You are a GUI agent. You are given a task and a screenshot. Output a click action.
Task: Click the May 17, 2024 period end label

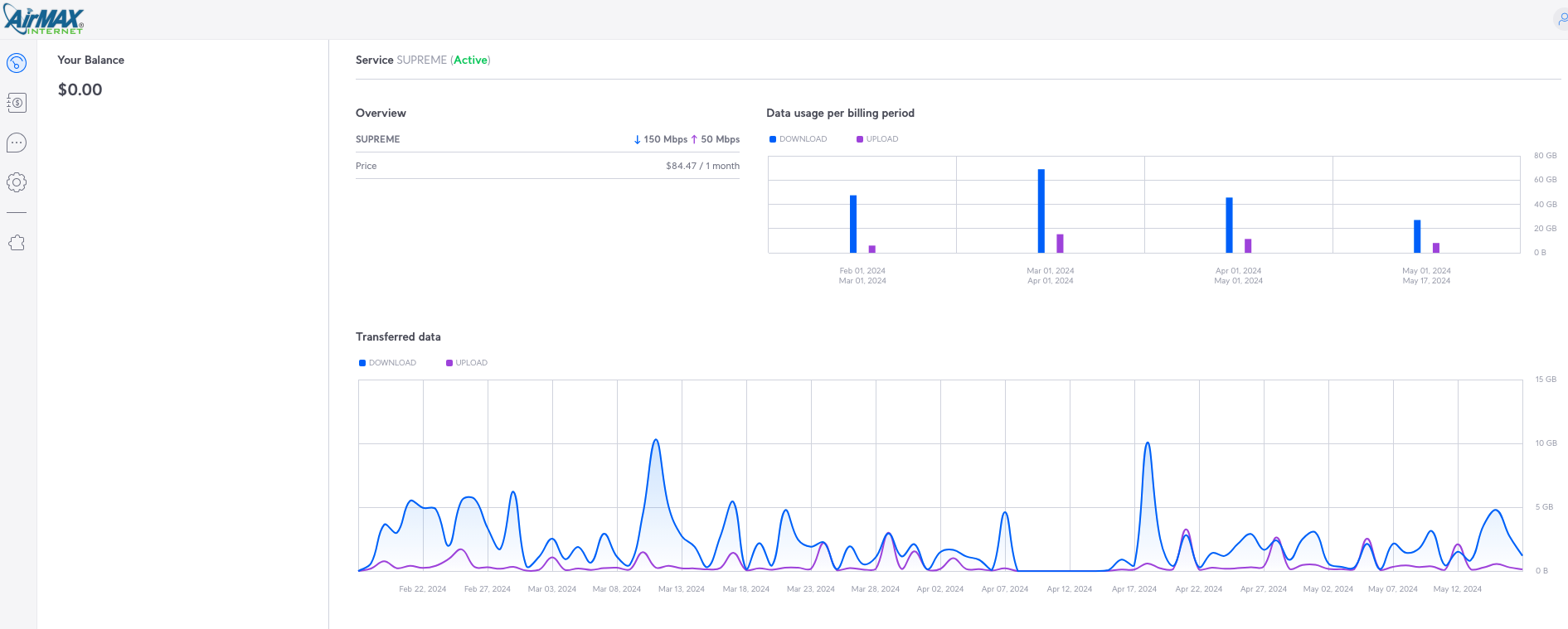point(1427,281)
